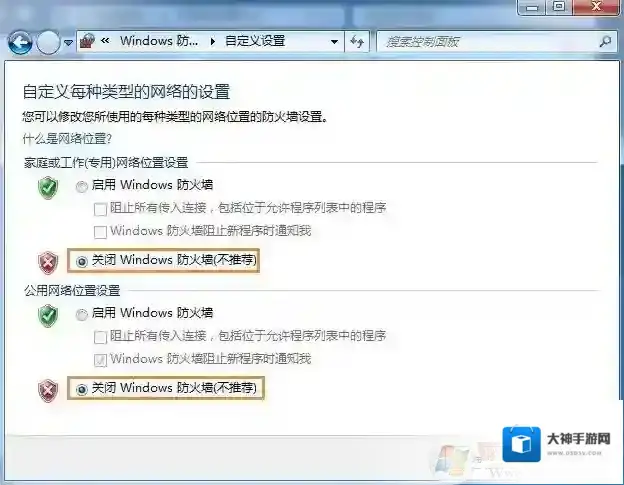Screen dimensions: 624x485
Task: Click green shield icon in 公用网络 section
Action: pos(48,316)
